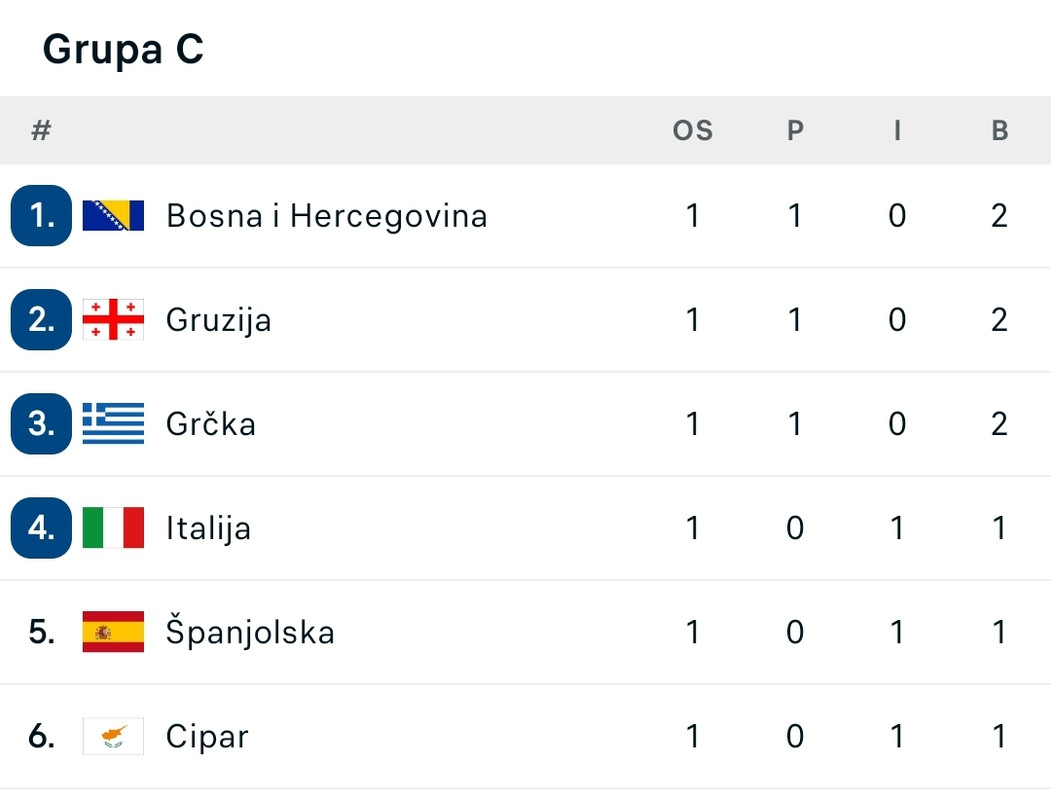Open the Gruzija team link
The image size is (1051, 800).
(219, 321)
